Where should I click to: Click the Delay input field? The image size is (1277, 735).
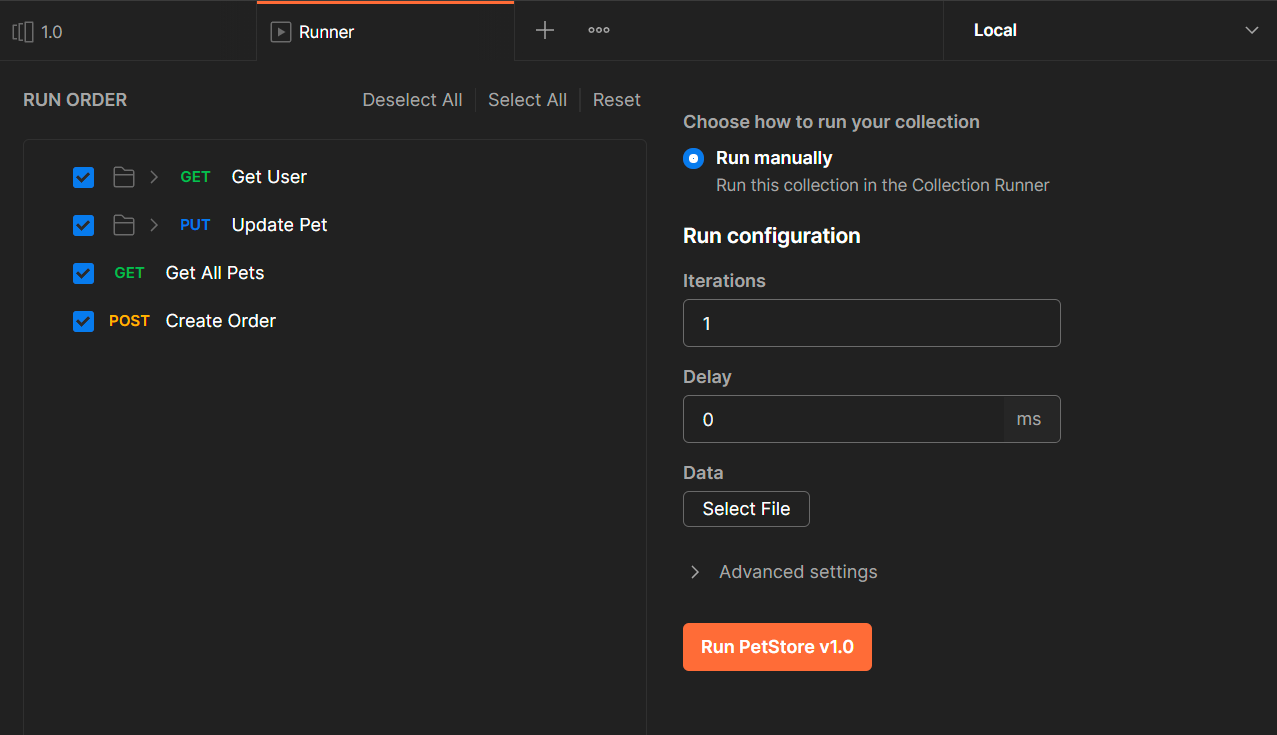pos(843,419)
